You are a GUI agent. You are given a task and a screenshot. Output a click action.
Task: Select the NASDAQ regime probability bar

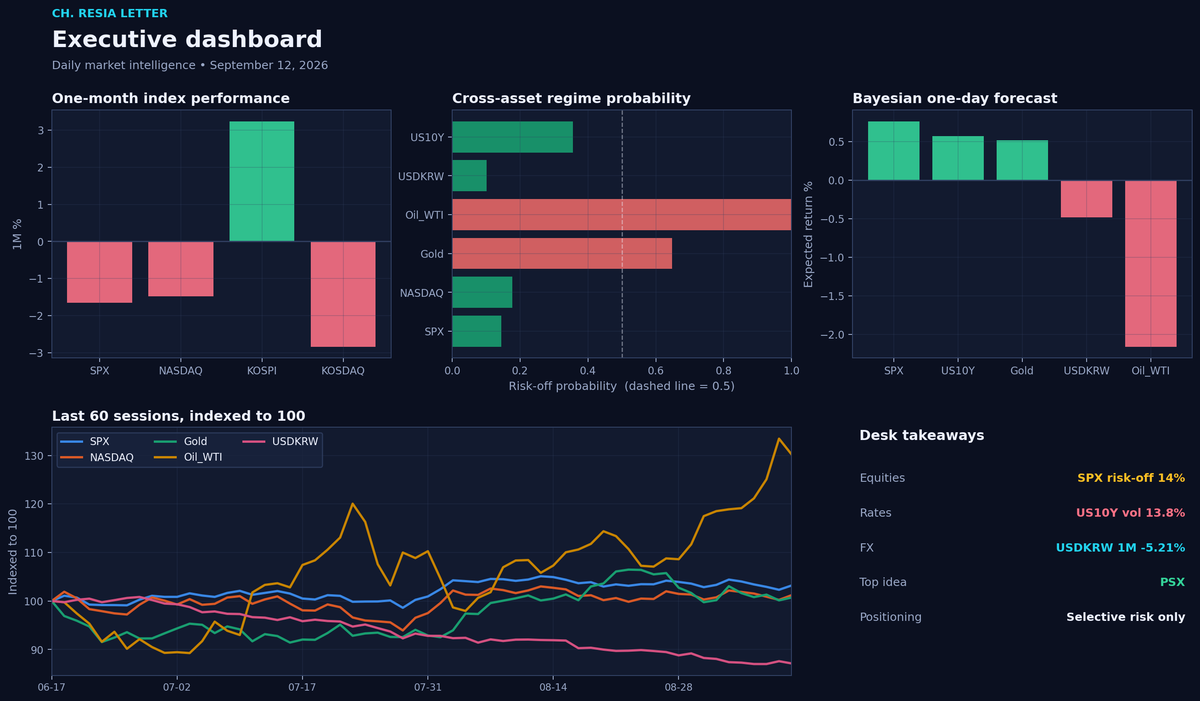[x=482, y=292]
